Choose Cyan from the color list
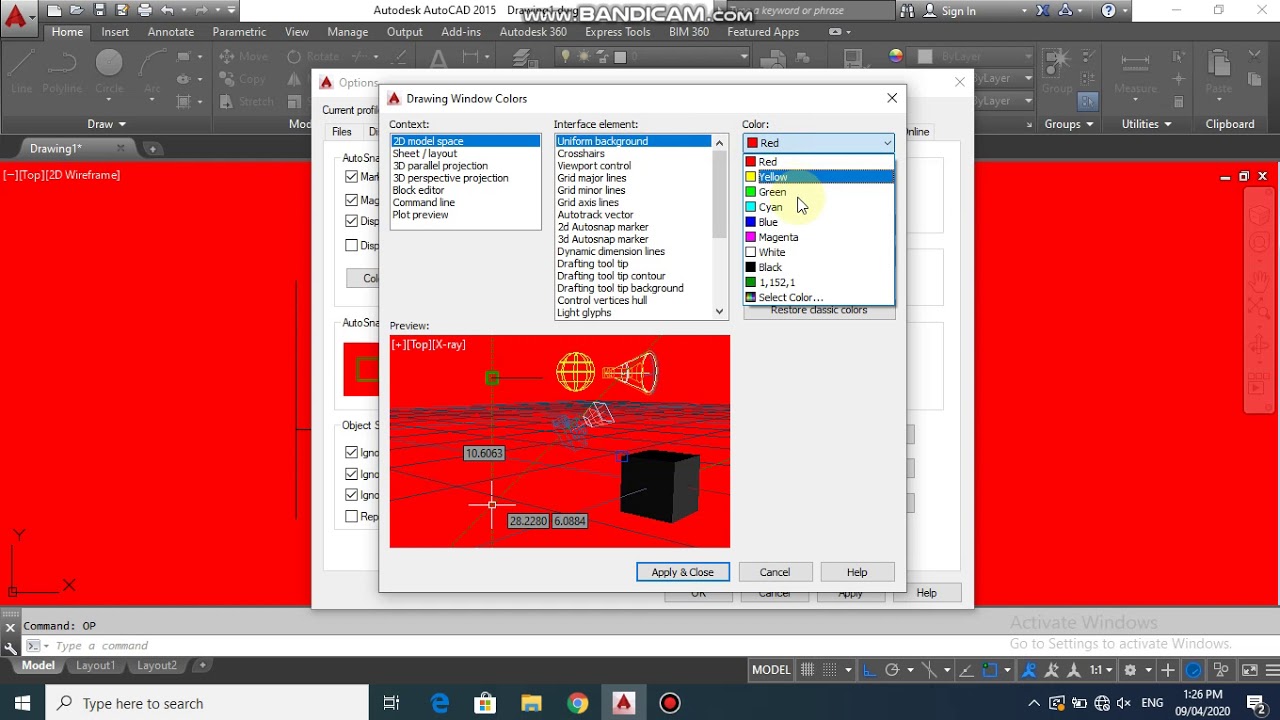 click(818, 207)
